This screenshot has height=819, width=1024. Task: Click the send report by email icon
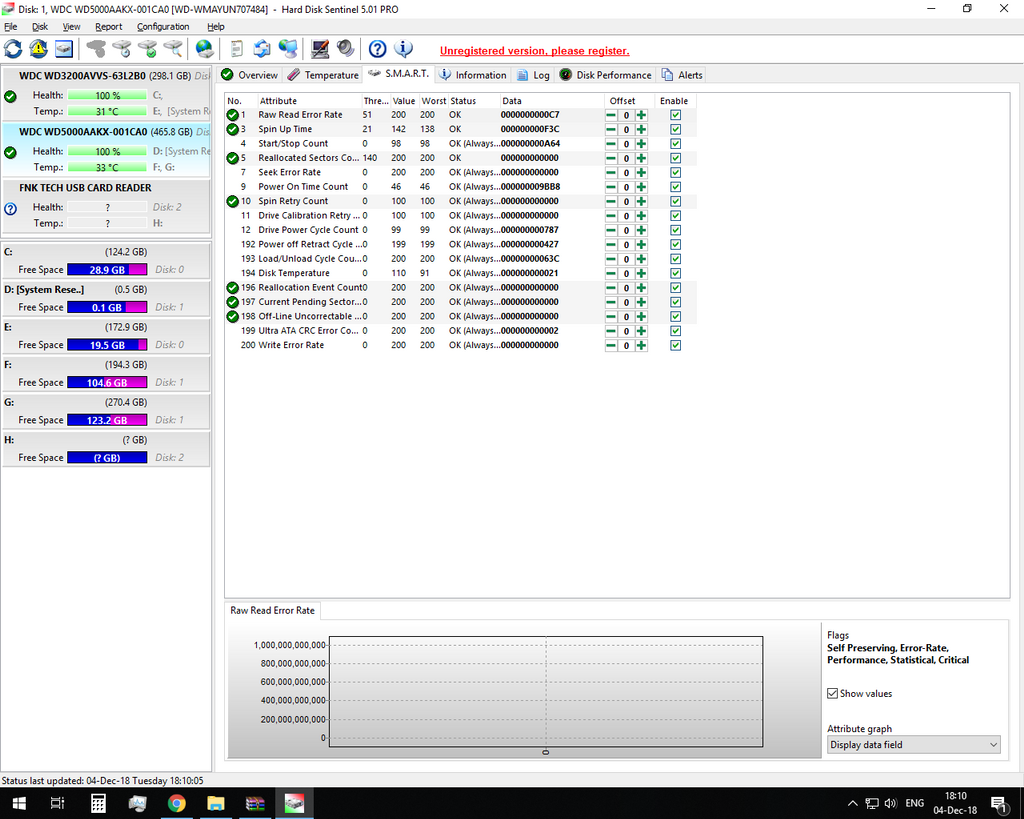pyautogui.click(x=262, y=49)
